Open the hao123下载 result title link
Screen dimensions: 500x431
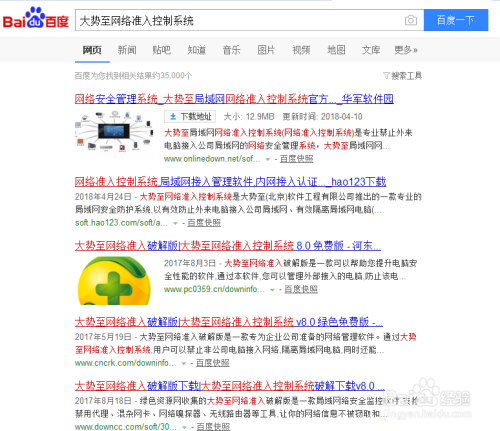click(230, 182)
